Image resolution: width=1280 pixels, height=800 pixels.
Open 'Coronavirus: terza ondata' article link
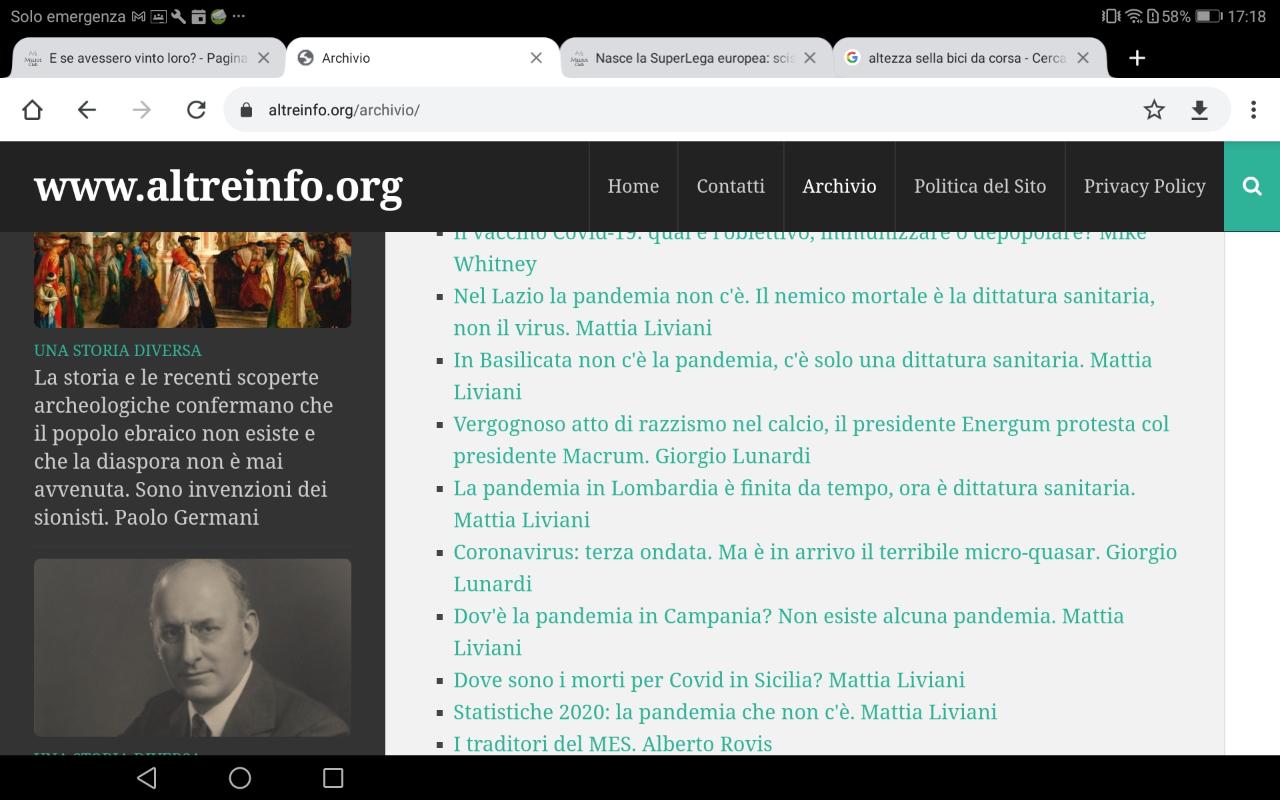(815, 568)
